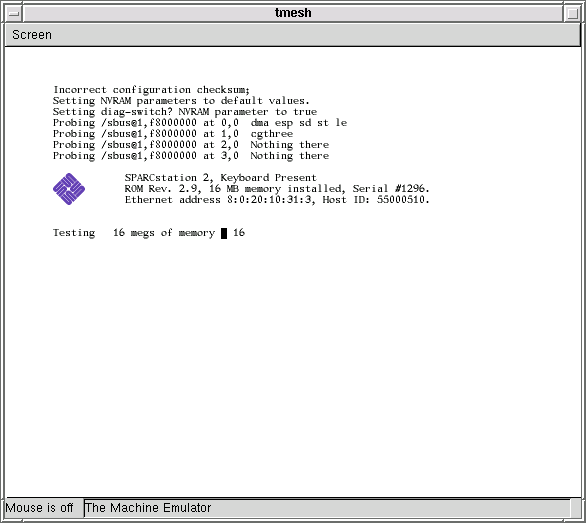Click the "dma esp sd st le" probe text

(299, 123)
